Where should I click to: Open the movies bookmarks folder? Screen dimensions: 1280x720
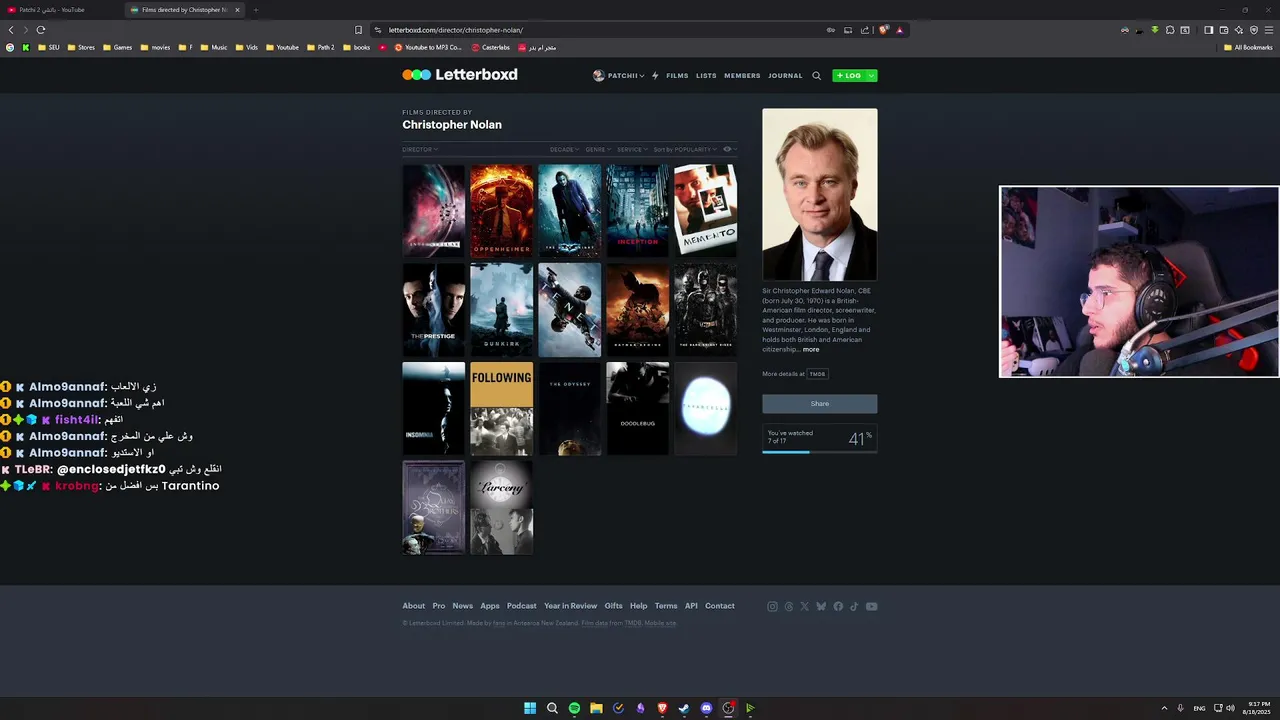(x=155, y=47)
